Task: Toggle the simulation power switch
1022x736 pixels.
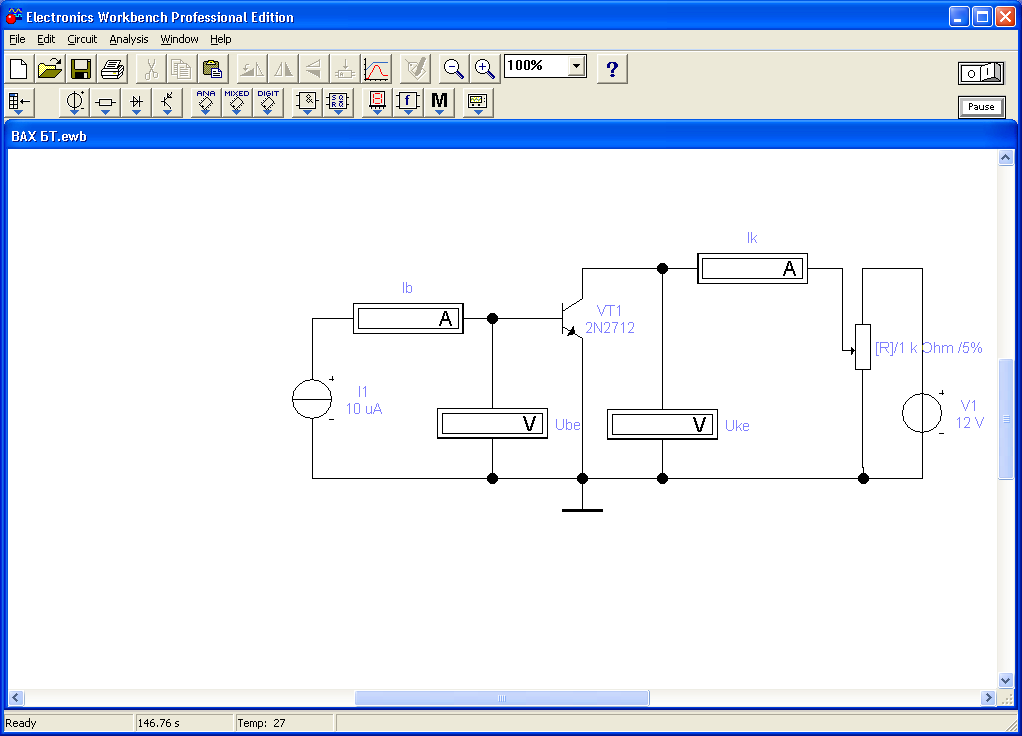Action: click(981, 73)
